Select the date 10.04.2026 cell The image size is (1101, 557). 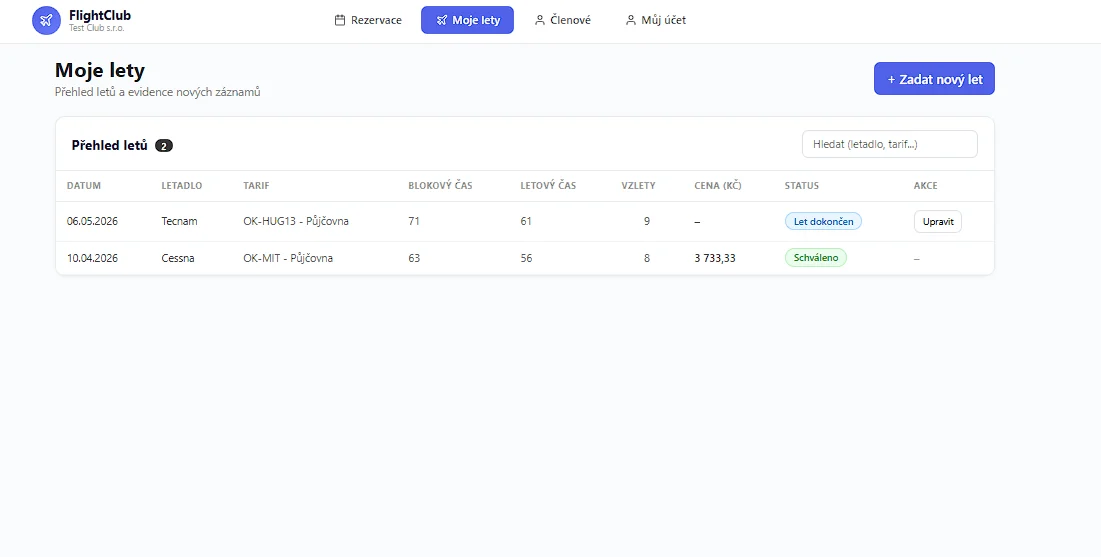pos(92,258)
